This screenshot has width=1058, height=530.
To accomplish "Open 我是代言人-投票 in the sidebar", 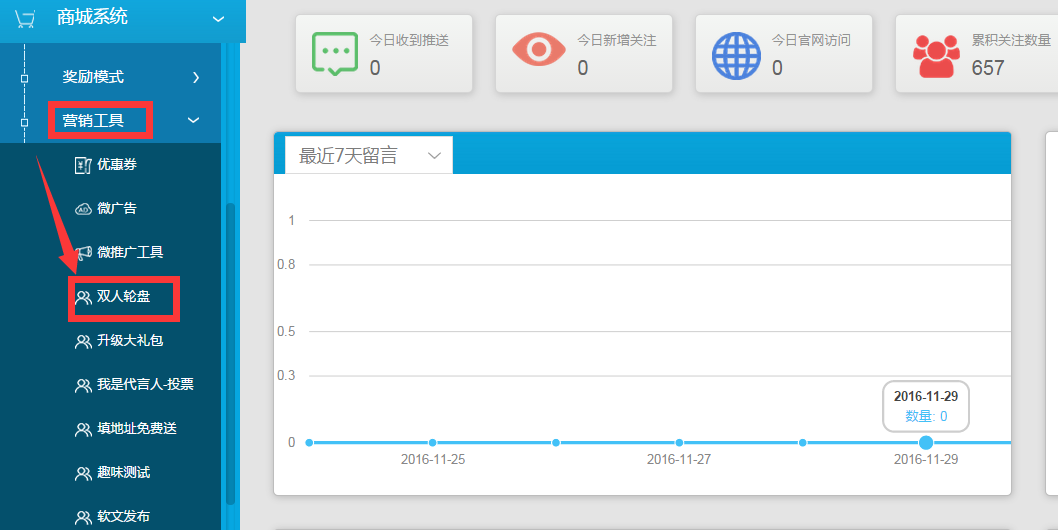I will [x=145, y=385].
